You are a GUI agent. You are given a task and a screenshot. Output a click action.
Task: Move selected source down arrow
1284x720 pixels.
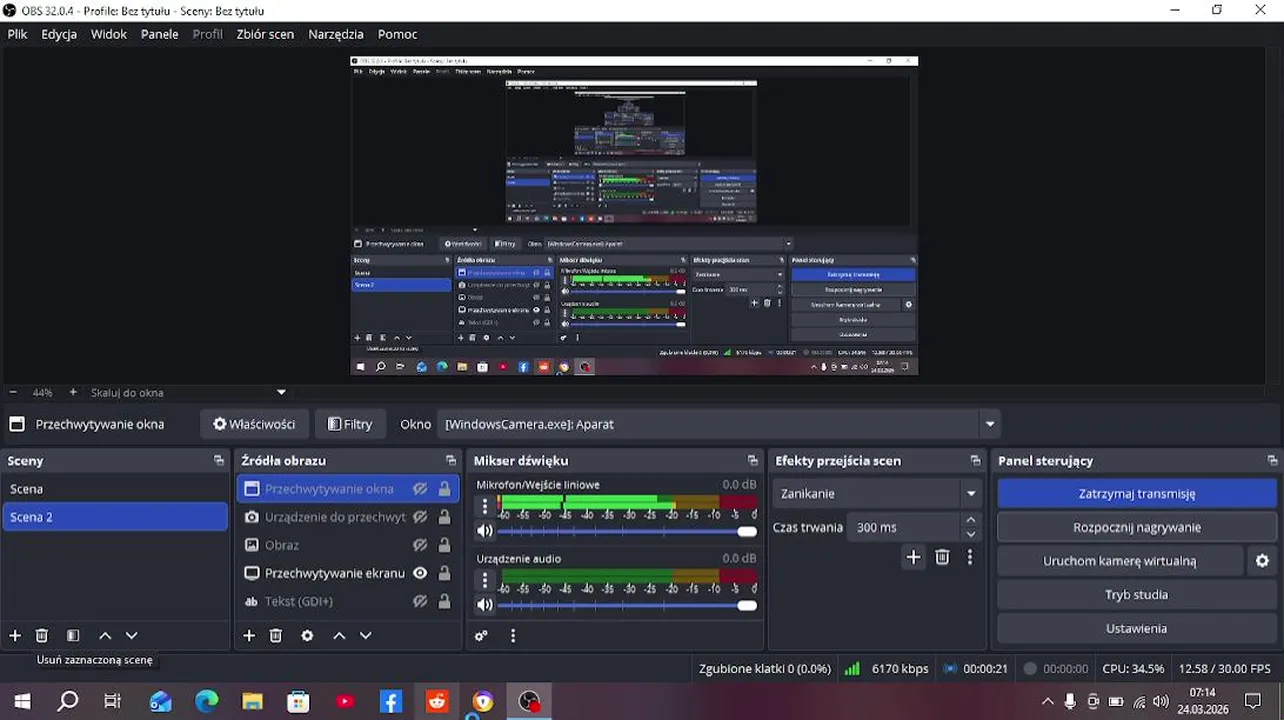click(365, 635)
